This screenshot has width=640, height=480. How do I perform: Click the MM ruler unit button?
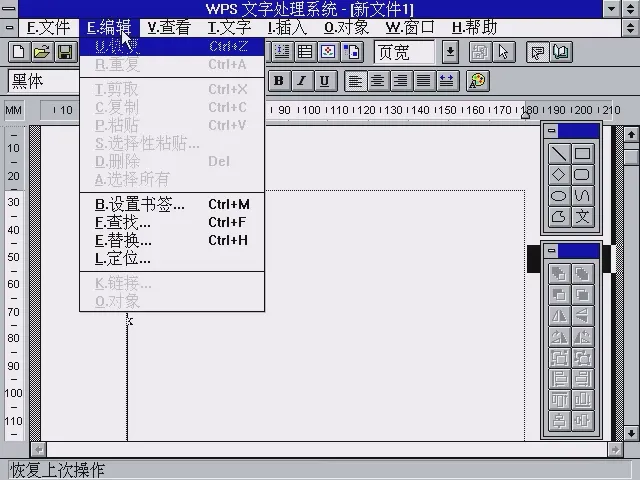point(13,110)
